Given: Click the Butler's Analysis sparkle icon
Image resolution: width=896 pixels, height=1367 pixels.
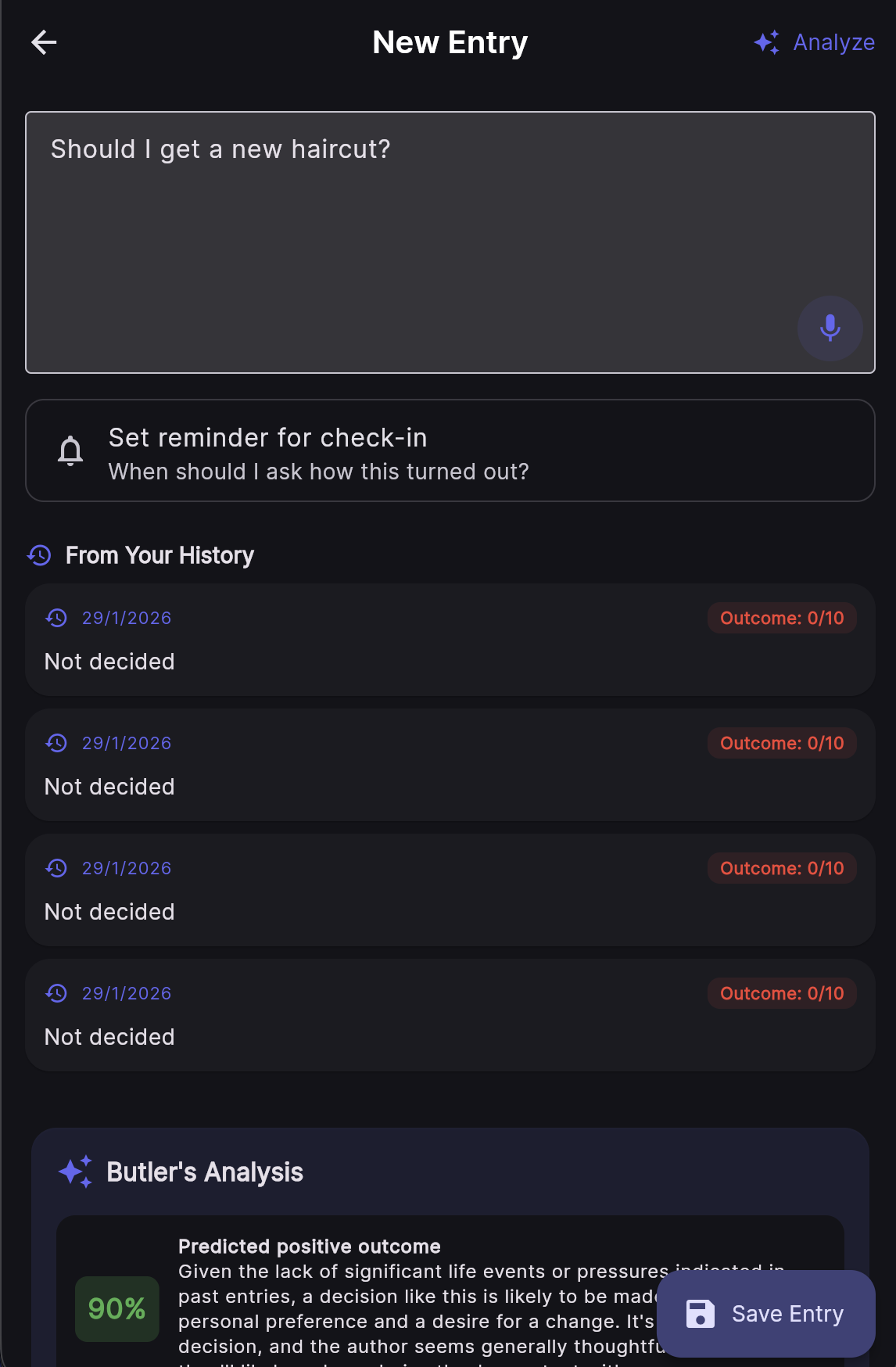Looking at the screenshot, I should tap(76, 1171).
